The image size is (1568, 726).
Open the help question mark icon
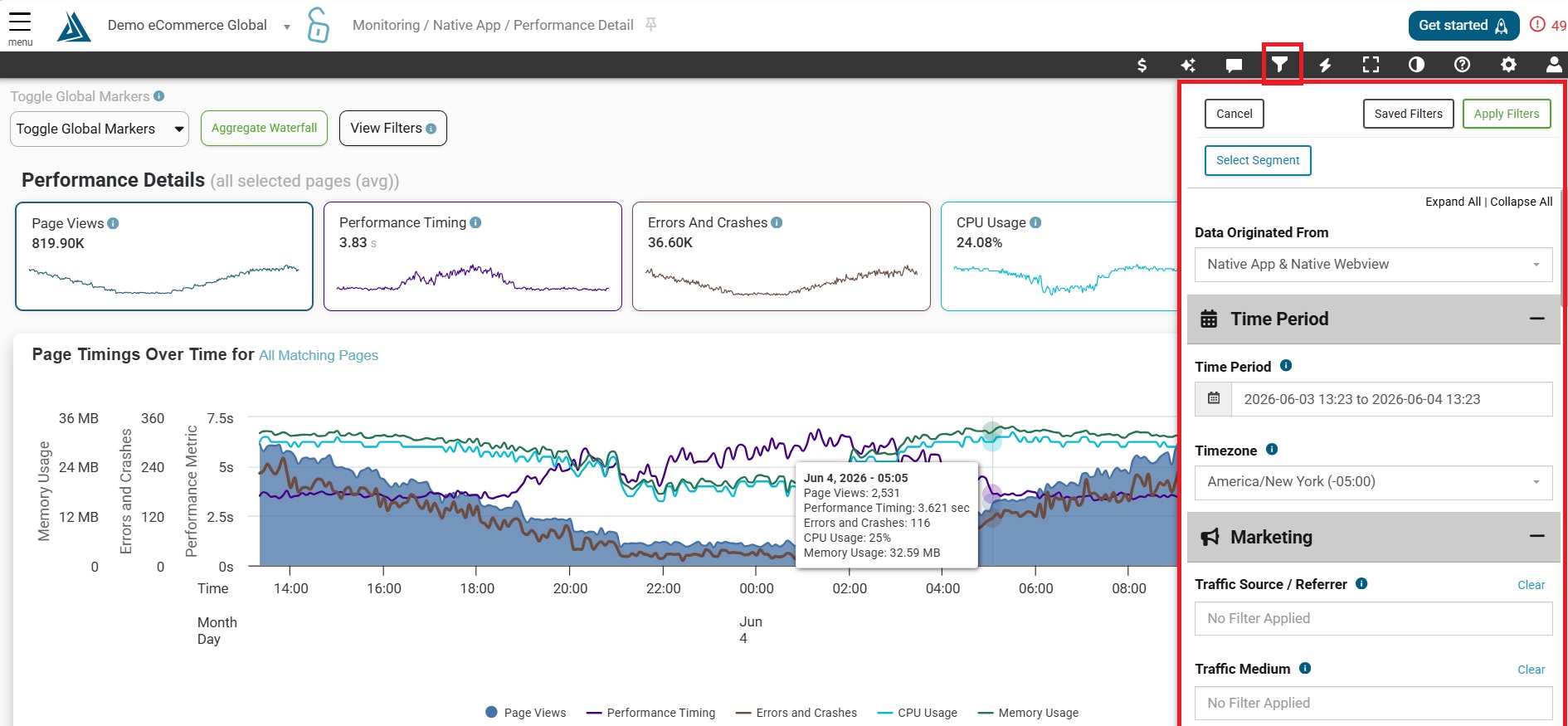pos(1463,65)
